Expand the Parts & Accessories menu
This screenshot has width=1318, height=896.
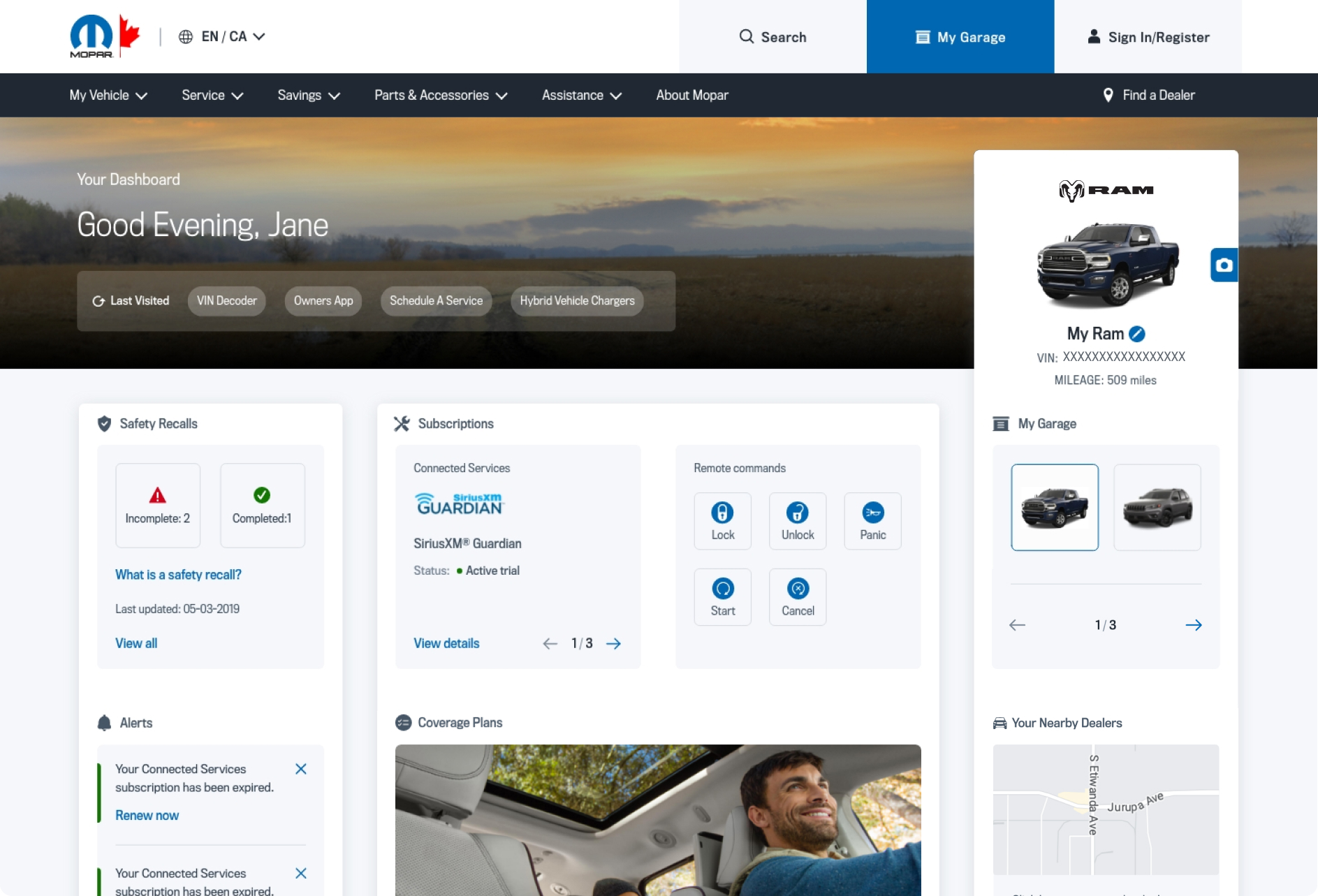tap(440, 95)
